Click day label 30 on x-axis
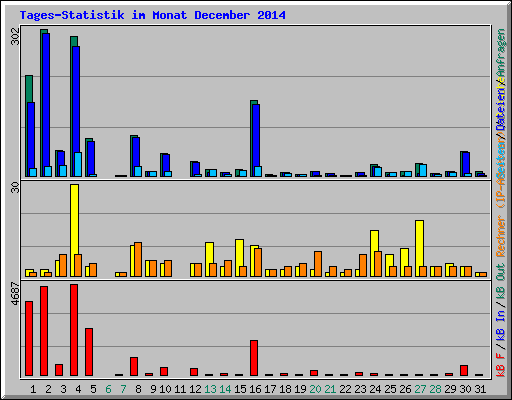 (465, 389)
